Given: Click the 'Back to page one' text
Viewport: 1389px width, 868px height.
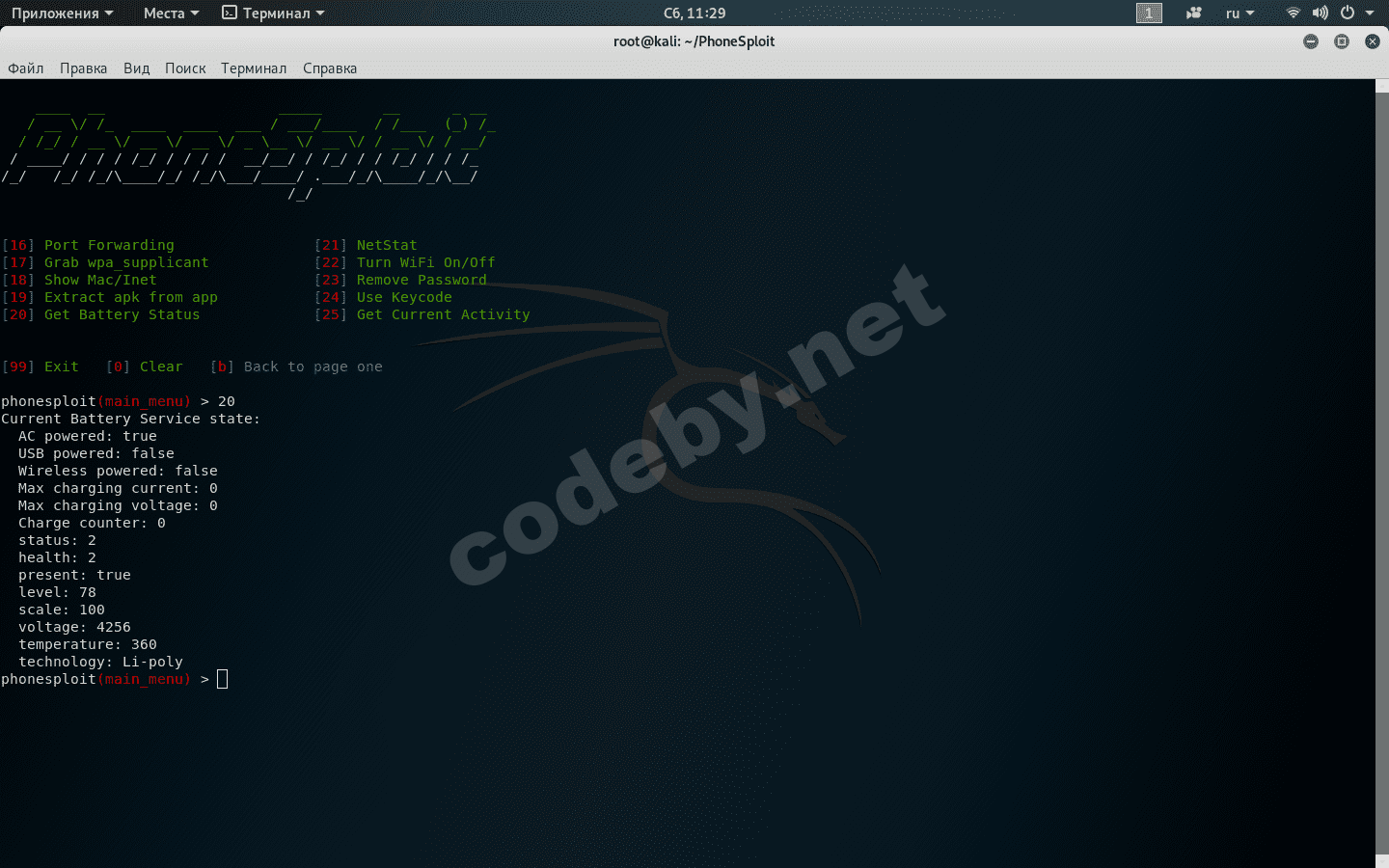Looking at the screenshot, I should coord(313,366).
